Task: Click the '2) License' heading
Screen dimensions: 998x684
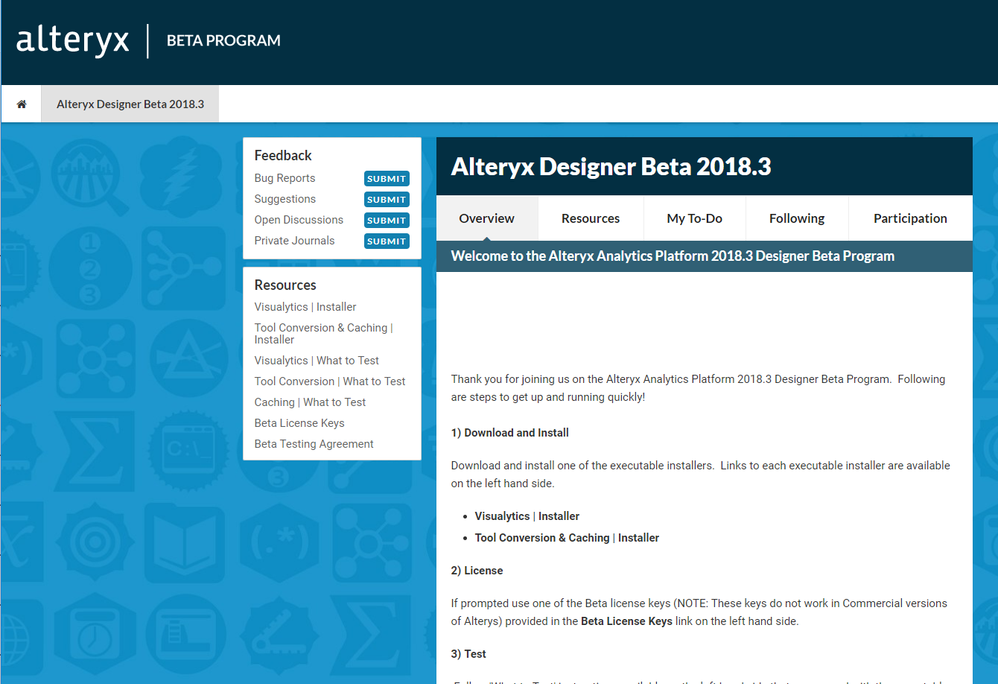Action: pos(477,571)
